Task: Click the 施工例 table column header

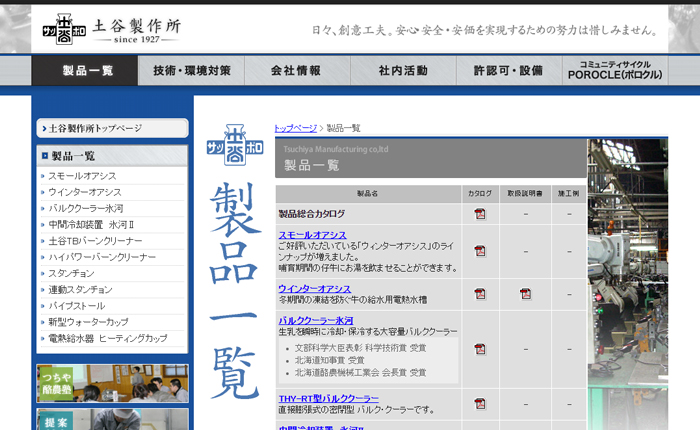Action: click(569, 194)
